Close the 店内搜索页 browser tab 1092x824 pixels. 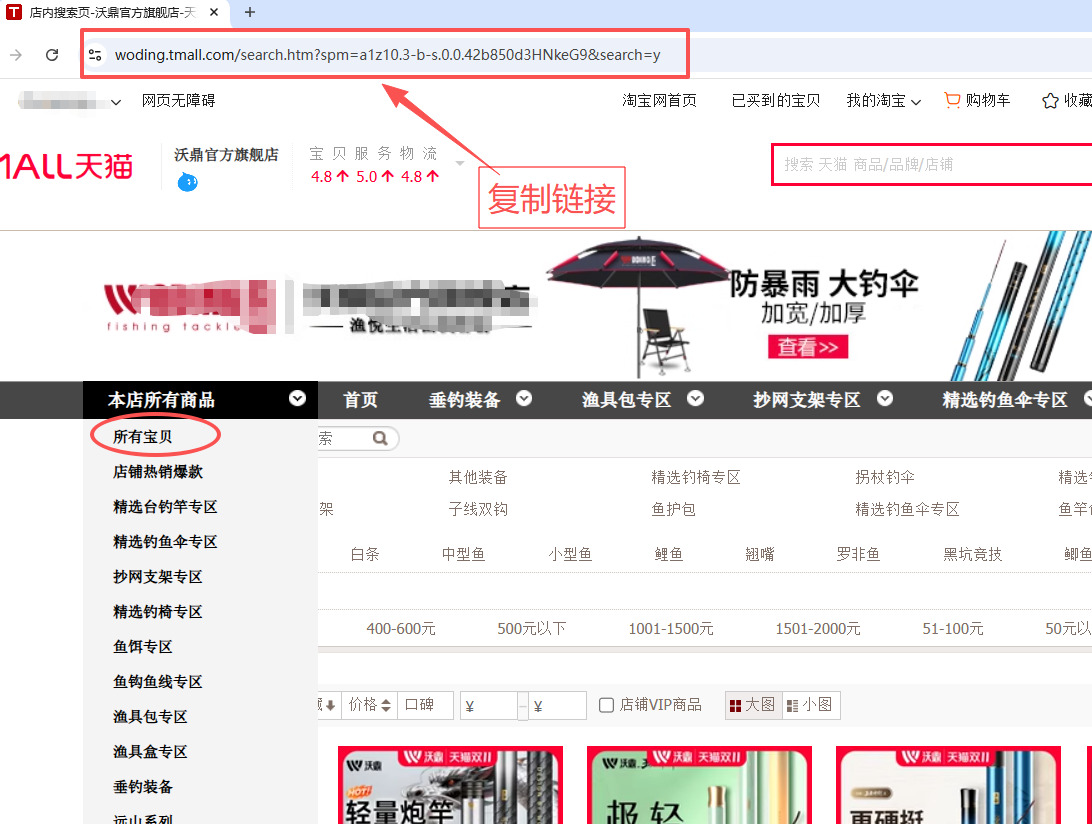[214, 12]
